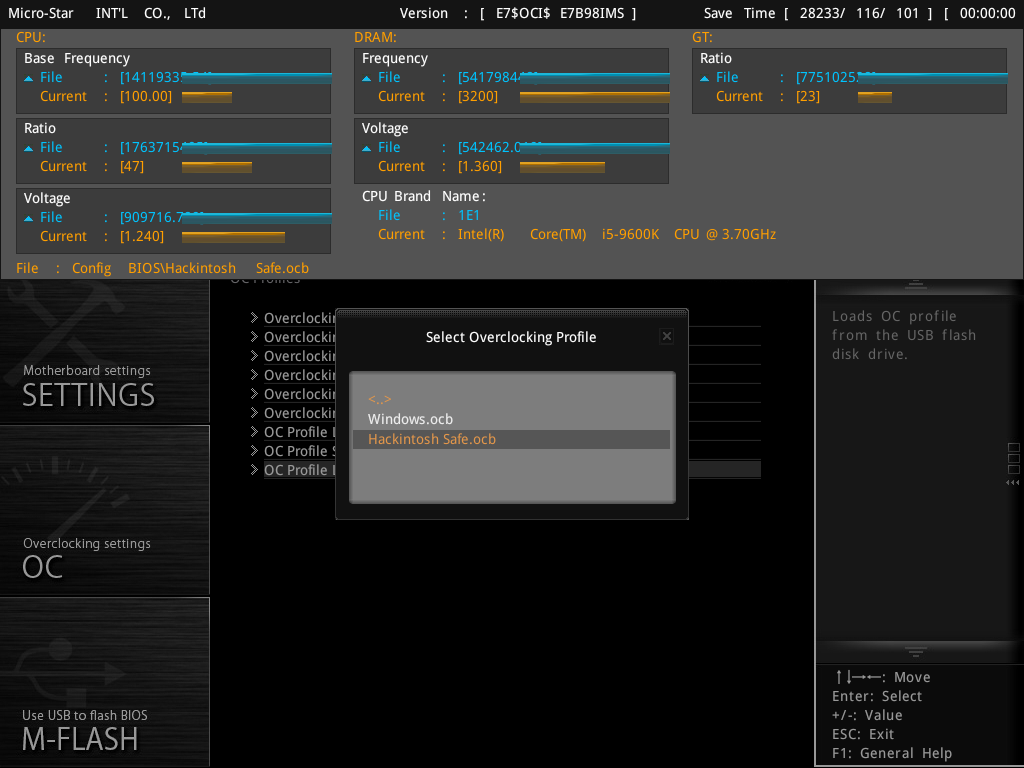Click the +/-: Value hint
The height and width of the screenshot is (768, 1024).
click(867, 715)
